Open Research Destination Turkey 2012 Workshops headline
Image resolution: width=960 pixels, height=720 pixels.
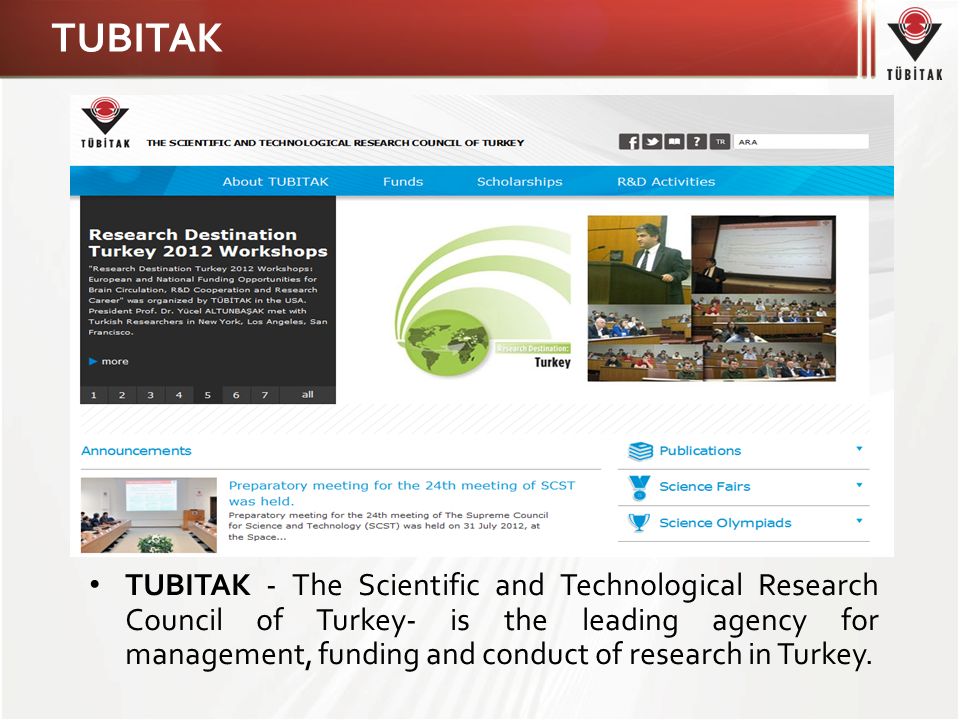click(x=208, y=243)
